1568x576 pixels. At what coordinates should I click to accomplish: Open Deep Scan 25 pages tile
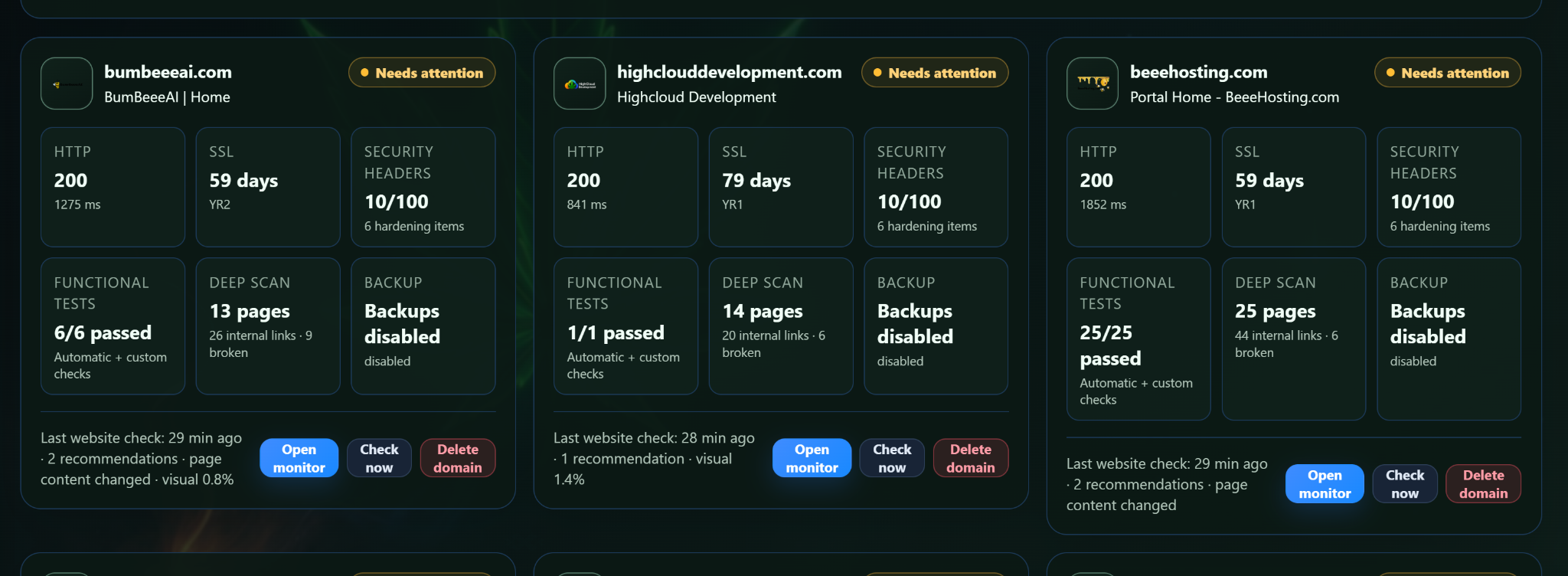1294,339
